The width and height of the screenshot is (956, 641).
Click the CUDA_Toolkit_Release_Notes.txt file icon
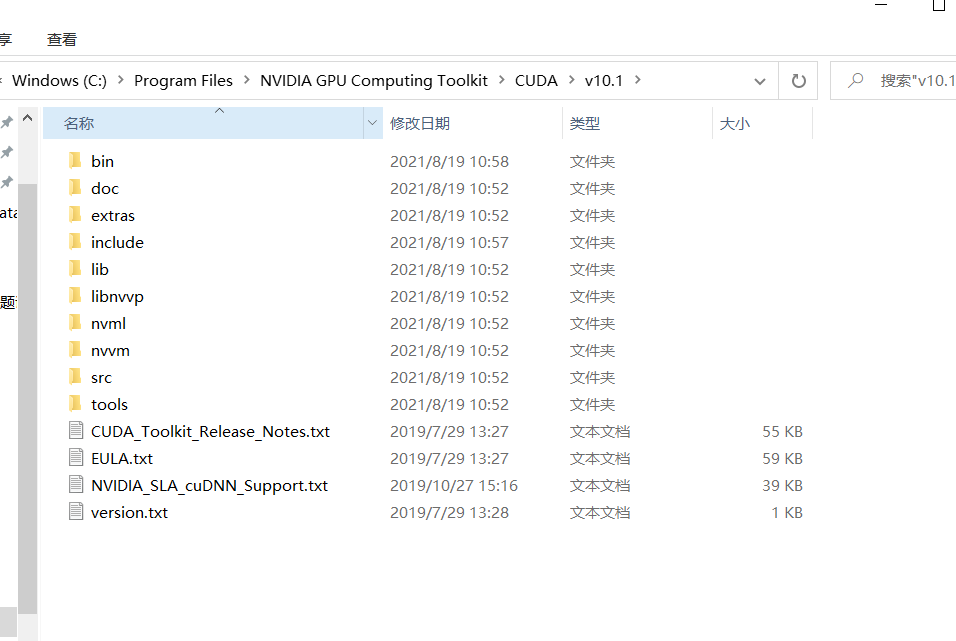[x=76, y=431]
